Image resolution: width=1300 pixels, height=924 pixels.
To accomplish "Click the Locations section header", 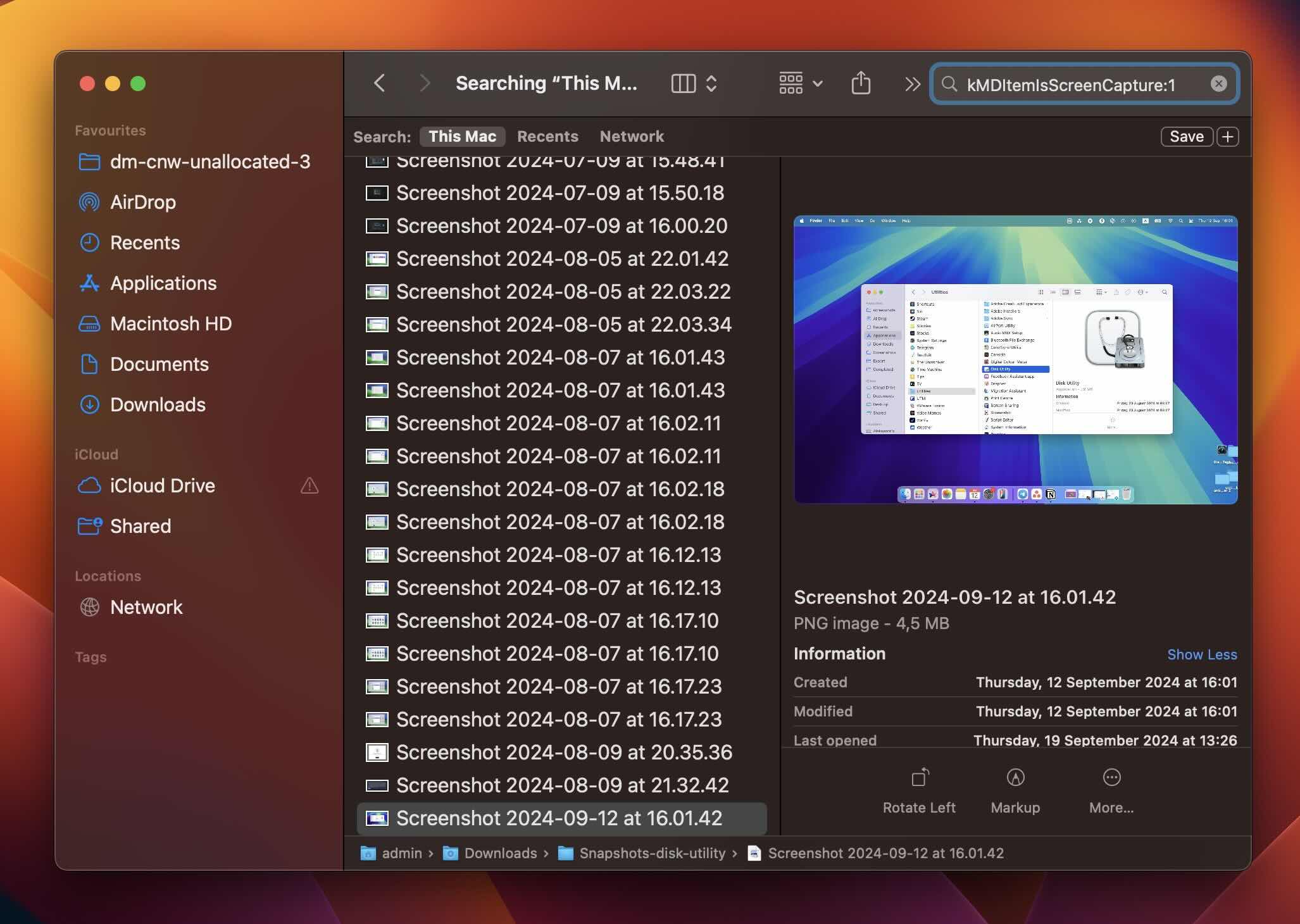I will [108, 576].
